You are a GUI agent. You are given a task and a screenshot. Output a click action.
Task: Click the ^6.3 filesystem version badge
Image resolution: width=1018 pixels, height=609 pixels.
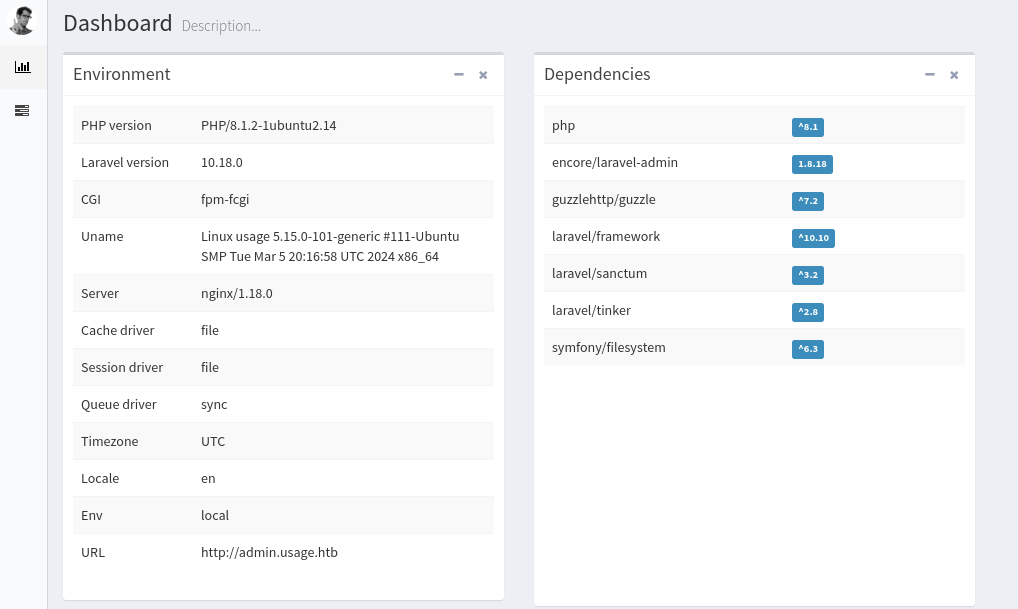[x=808, y=349]
